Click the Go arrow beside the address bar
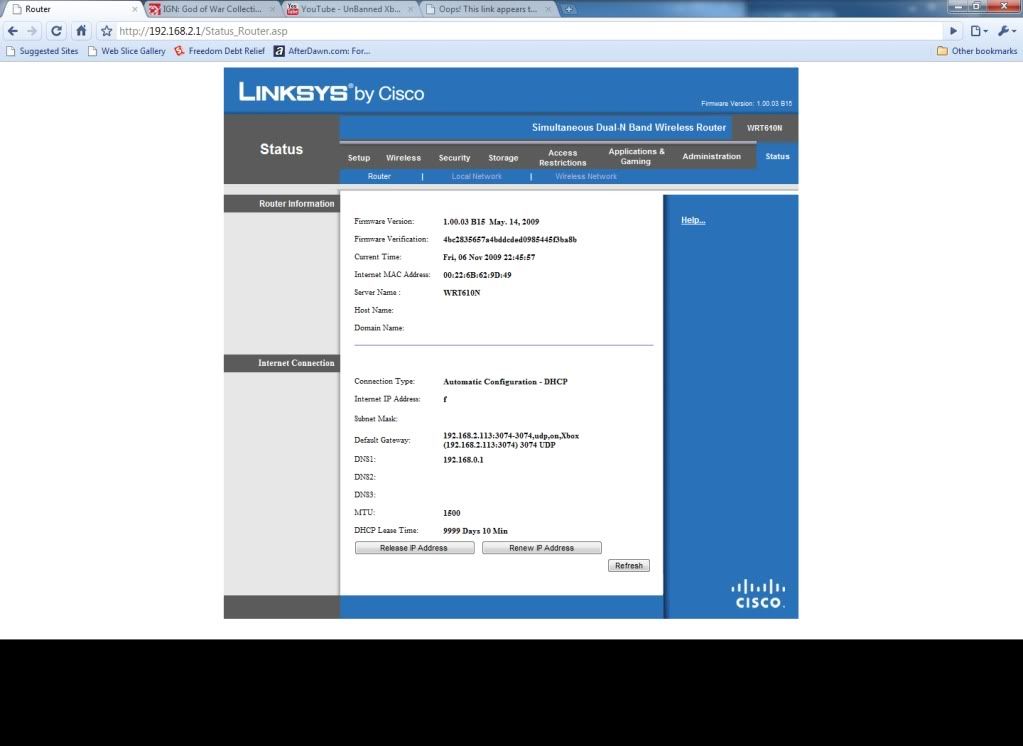 (954, 31)
